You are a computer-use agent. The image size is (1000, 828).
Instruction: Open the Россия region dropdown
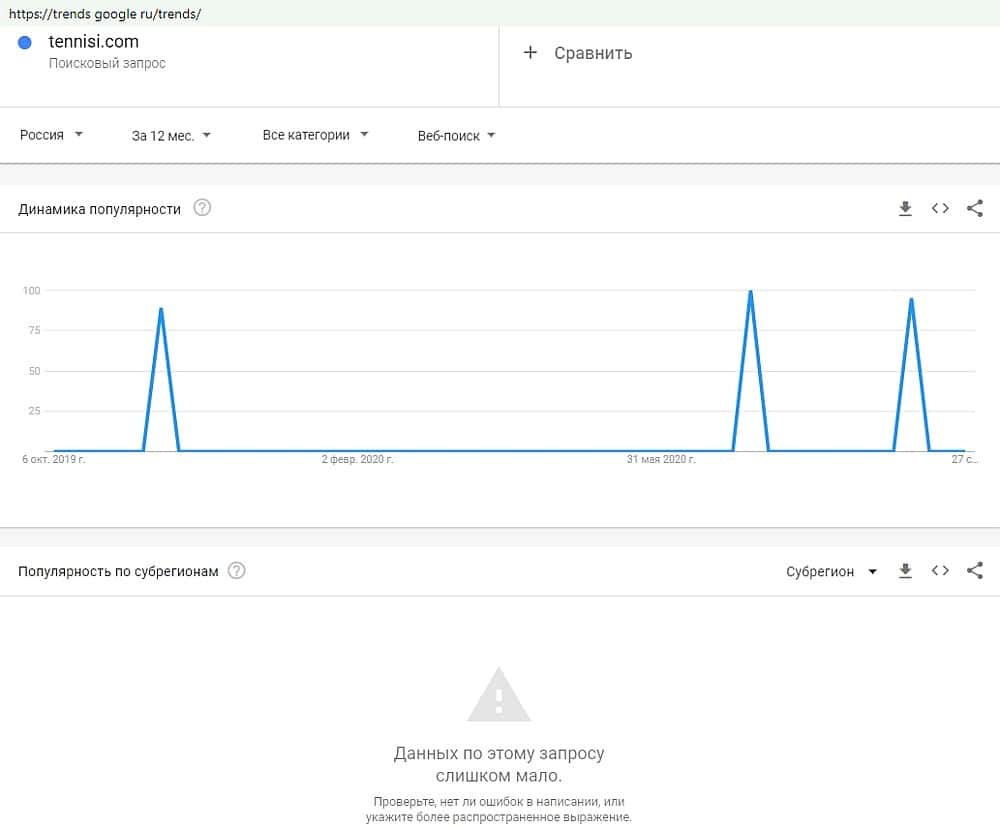(x=51, y=135)
